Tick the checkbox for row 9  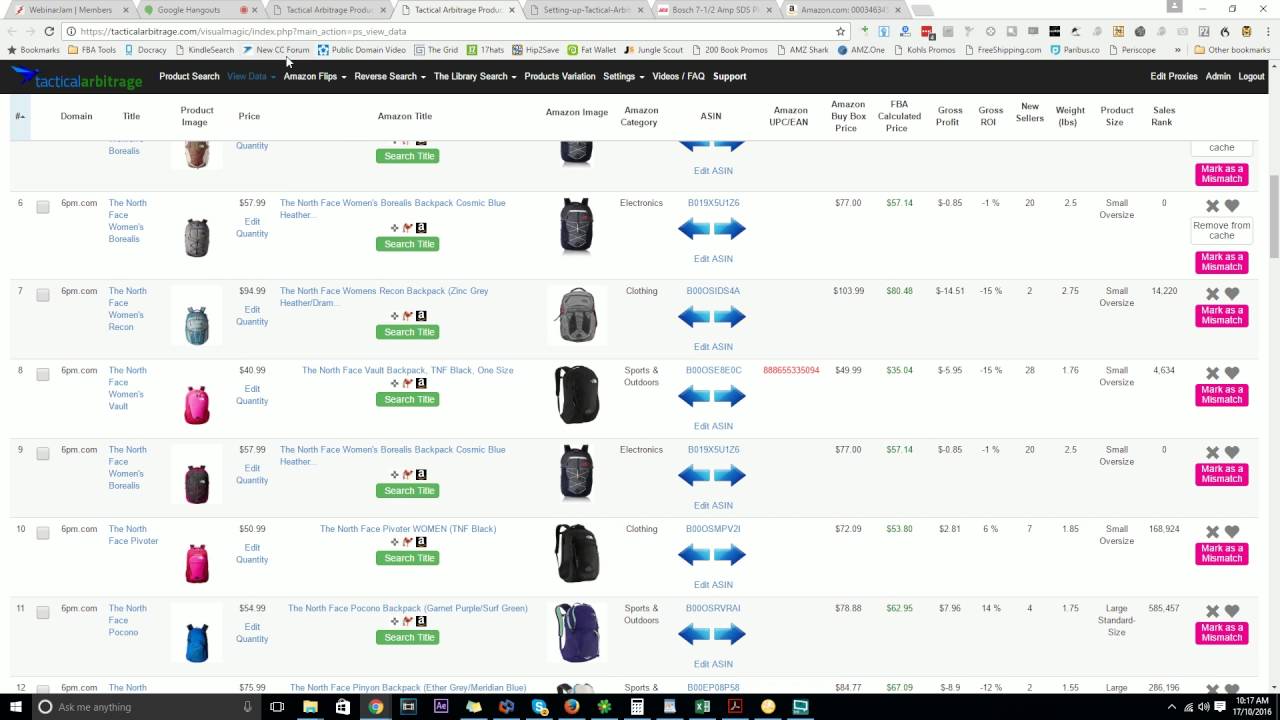pyautogui.click(x=43, y=453)
